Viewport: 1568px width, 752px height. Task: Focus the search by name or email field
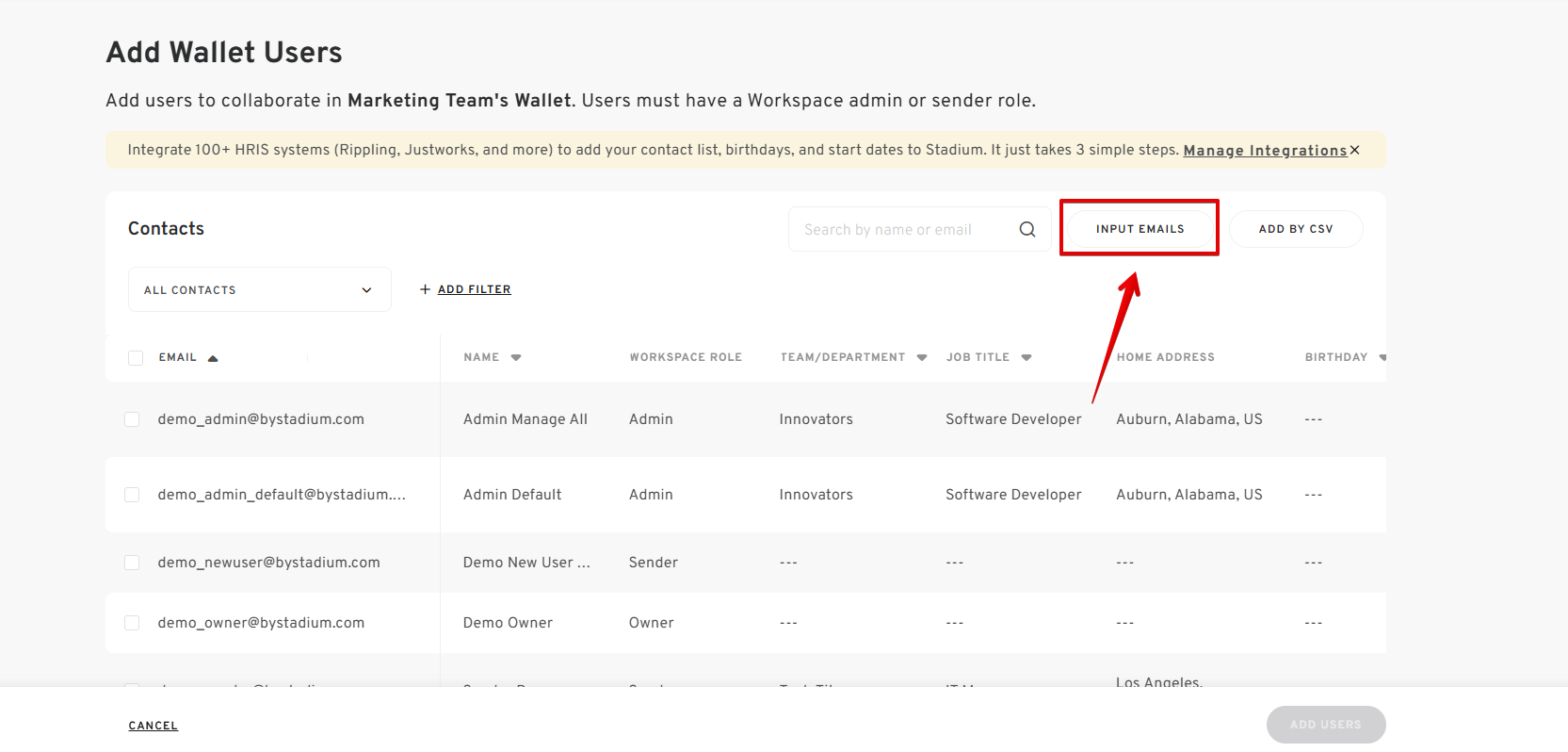coord(904,229)
